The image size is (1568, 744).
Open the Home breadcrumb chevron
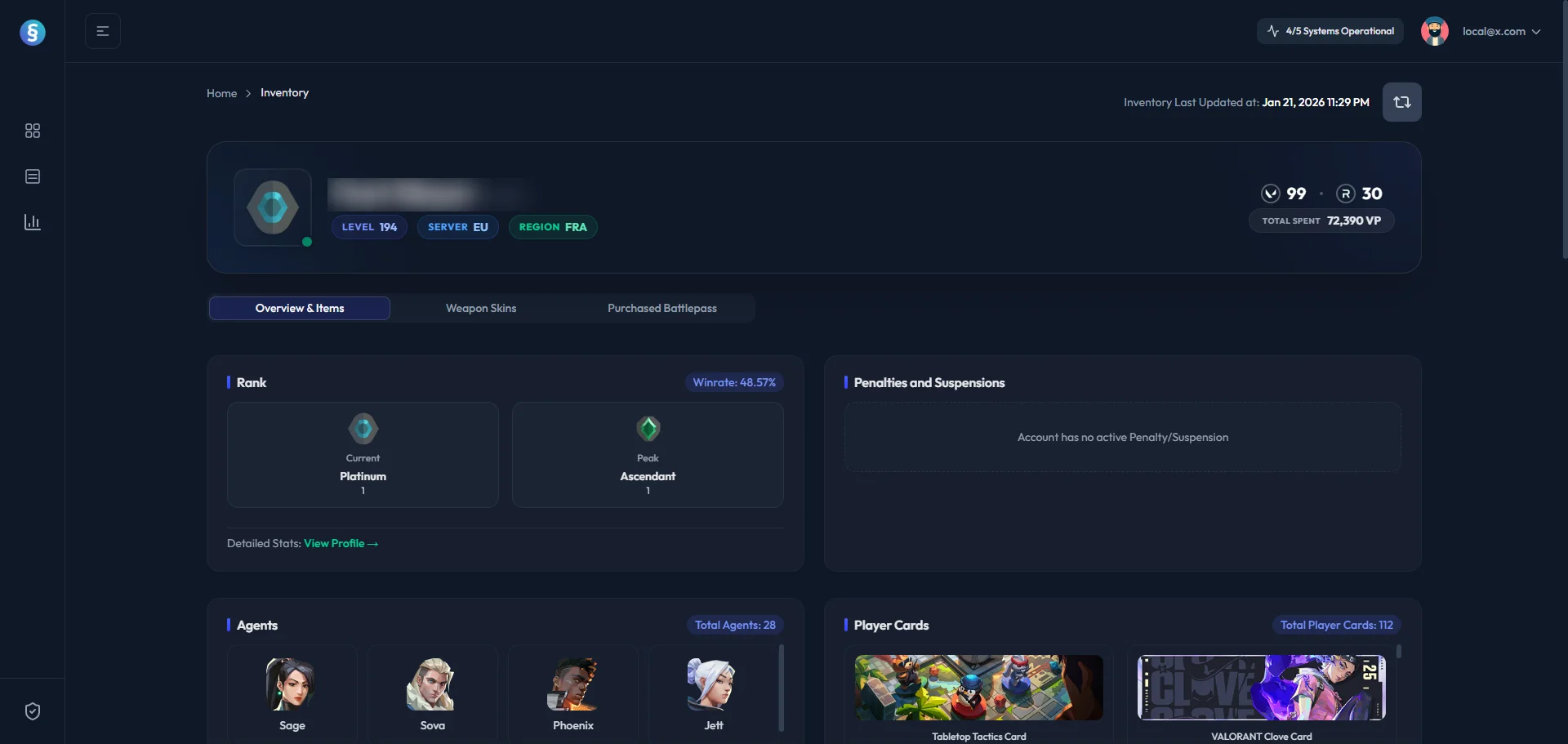[x=248, y=93]
